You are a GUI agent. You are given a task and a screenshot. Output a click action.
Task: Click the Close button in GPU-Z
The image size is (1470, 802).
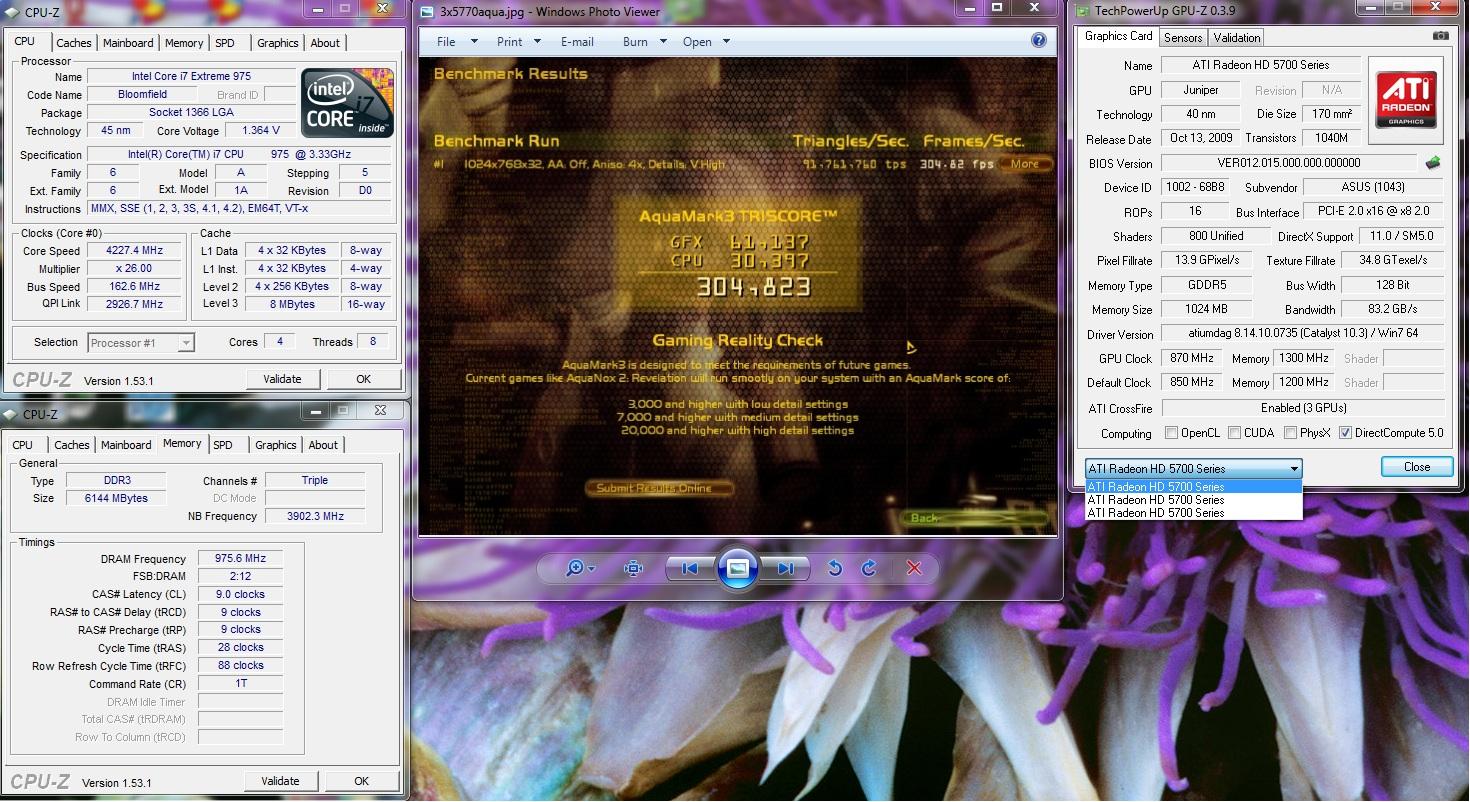pyautogui.click(x=1417, y=467)
